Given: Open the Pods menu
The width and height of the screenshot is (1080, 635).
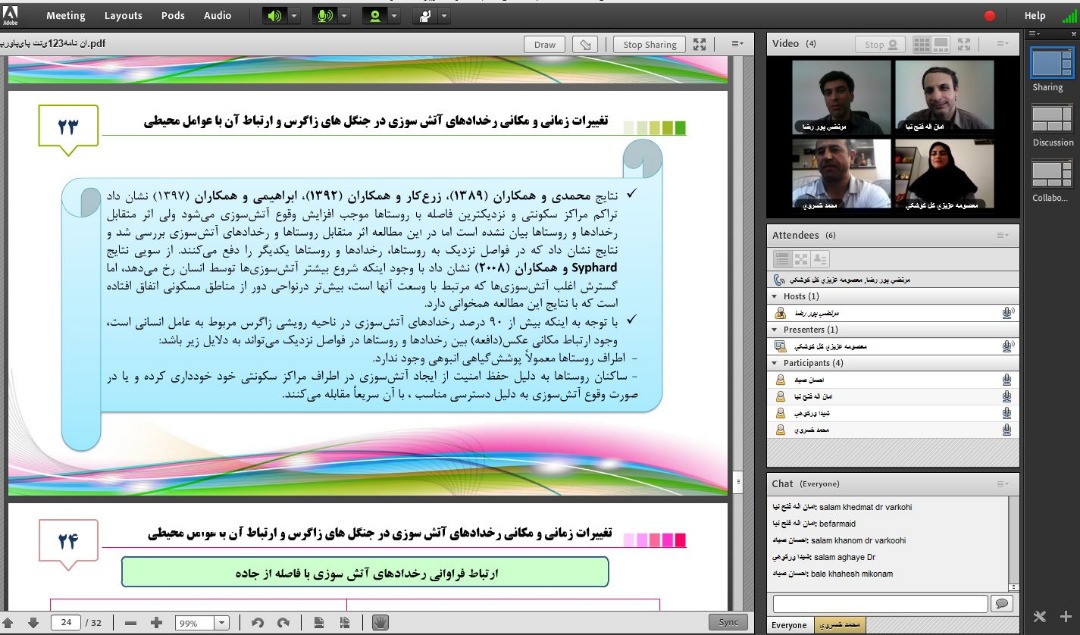Looking at the screenshot, I should click(x=173, y=16).
